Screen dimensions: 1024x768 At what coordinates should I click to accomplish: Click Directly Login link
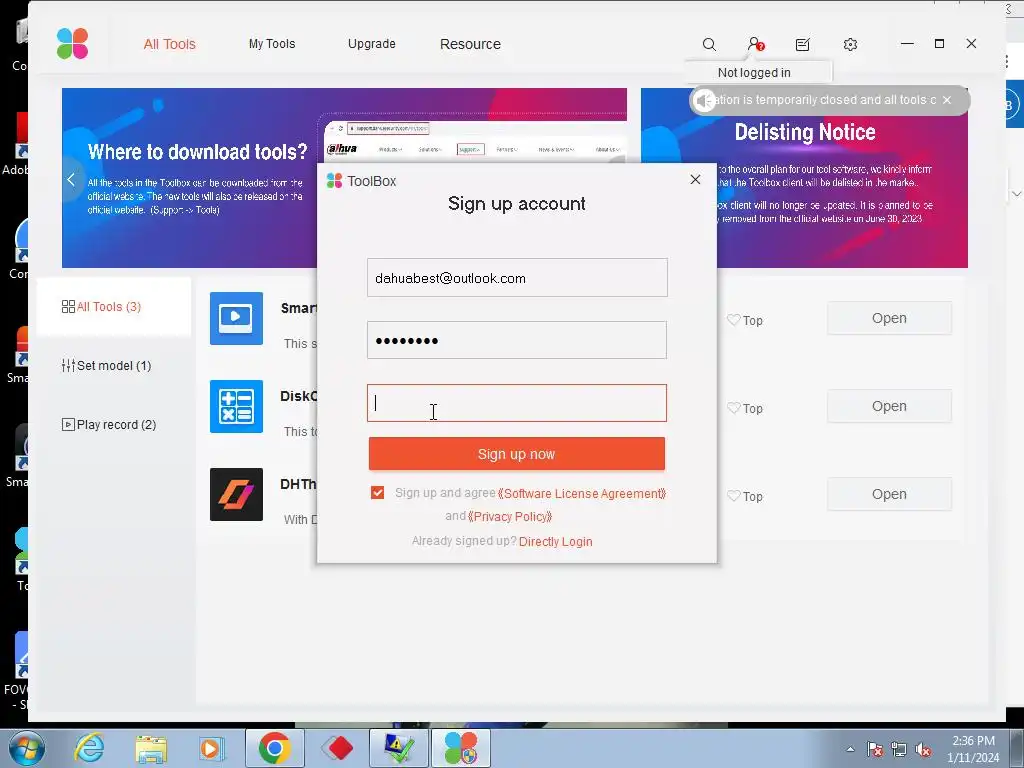coord(556,541)
